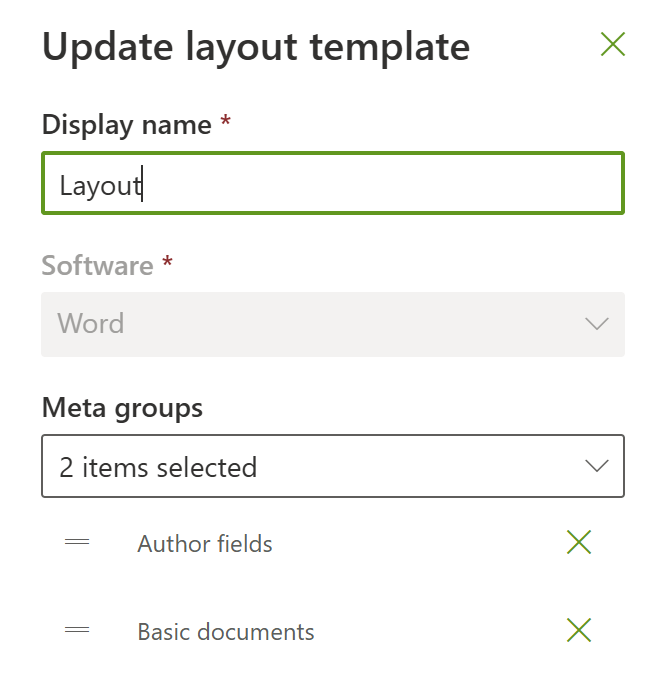666x696 pixels.
Task: Click the Display name required asterisk
Action: [x=225, y=123]
